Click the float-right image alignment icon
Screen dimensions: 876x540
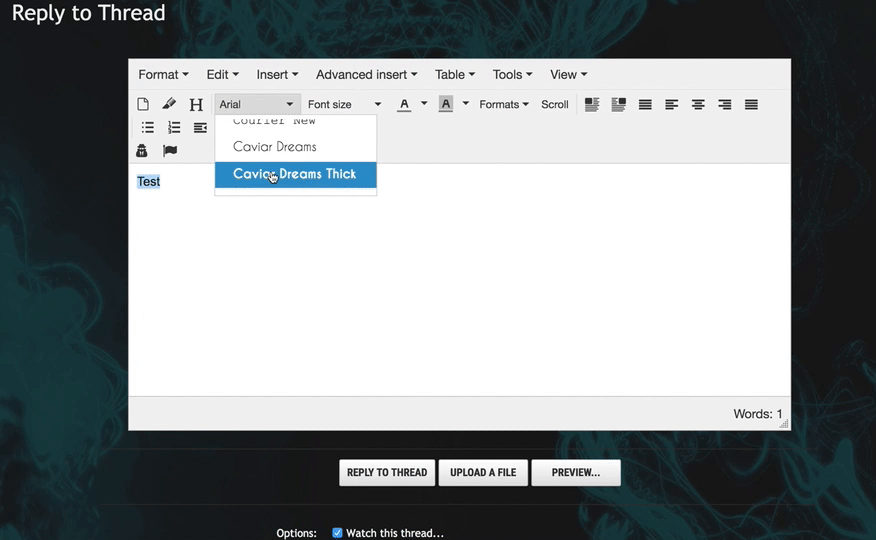(618, 104)
